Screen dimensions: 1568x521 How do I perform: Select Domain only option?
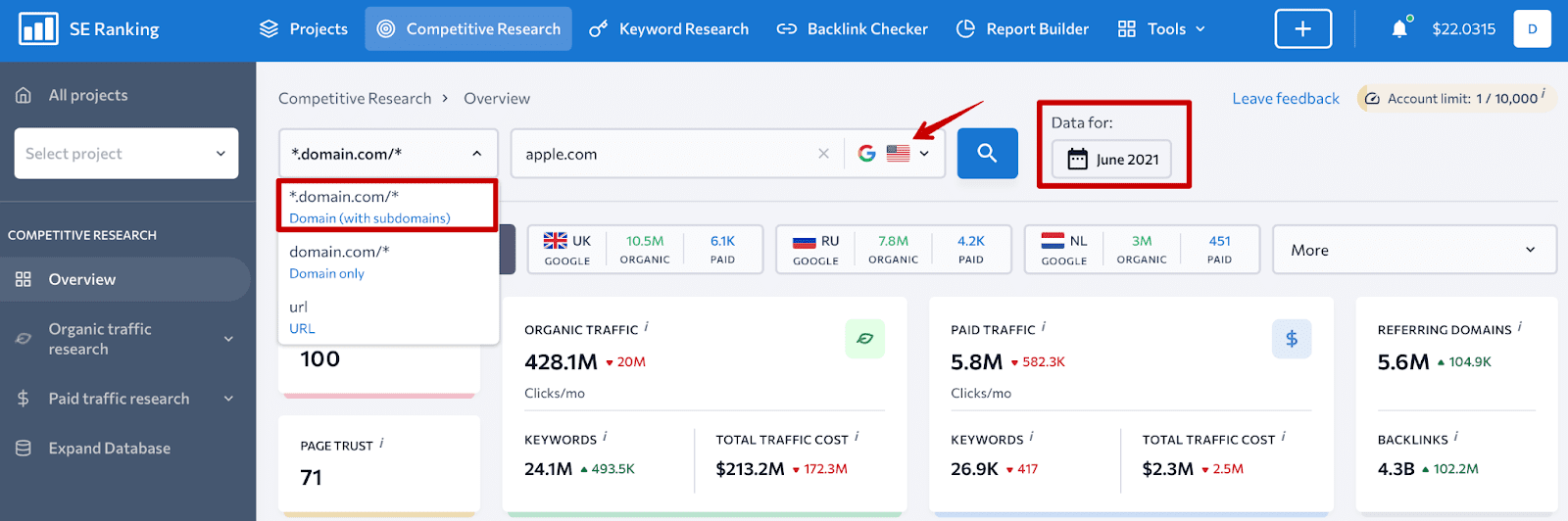(388, 261)
